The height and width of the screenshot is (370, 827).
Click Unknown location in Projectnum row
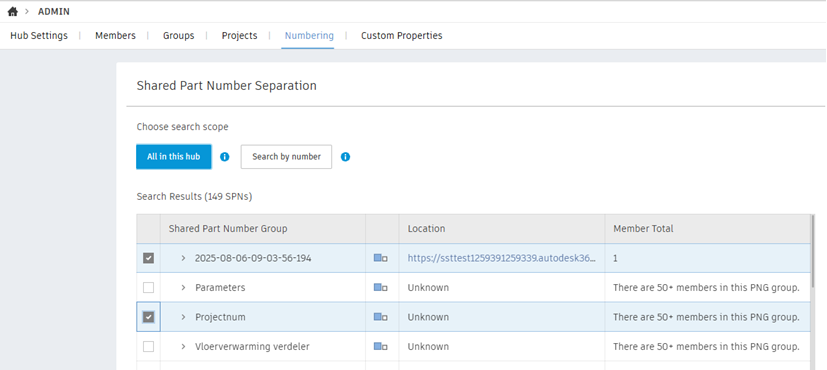428,317
